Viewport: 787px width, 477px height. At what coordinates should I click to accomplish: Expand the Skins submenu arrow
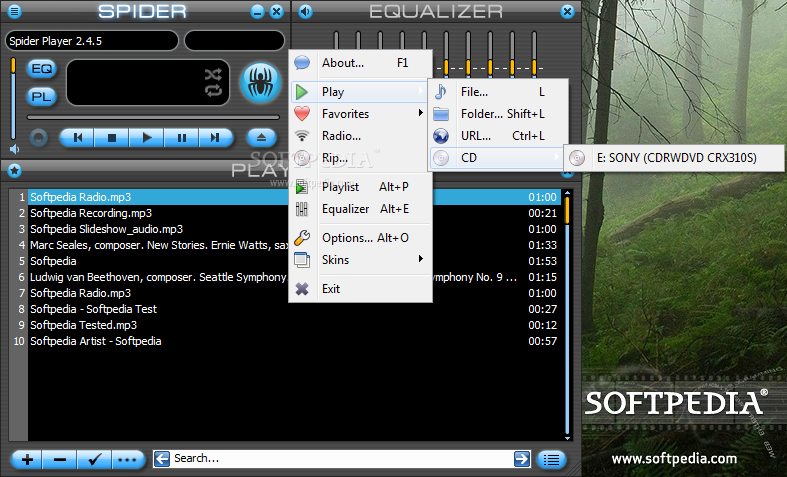[x=421, y=259]
